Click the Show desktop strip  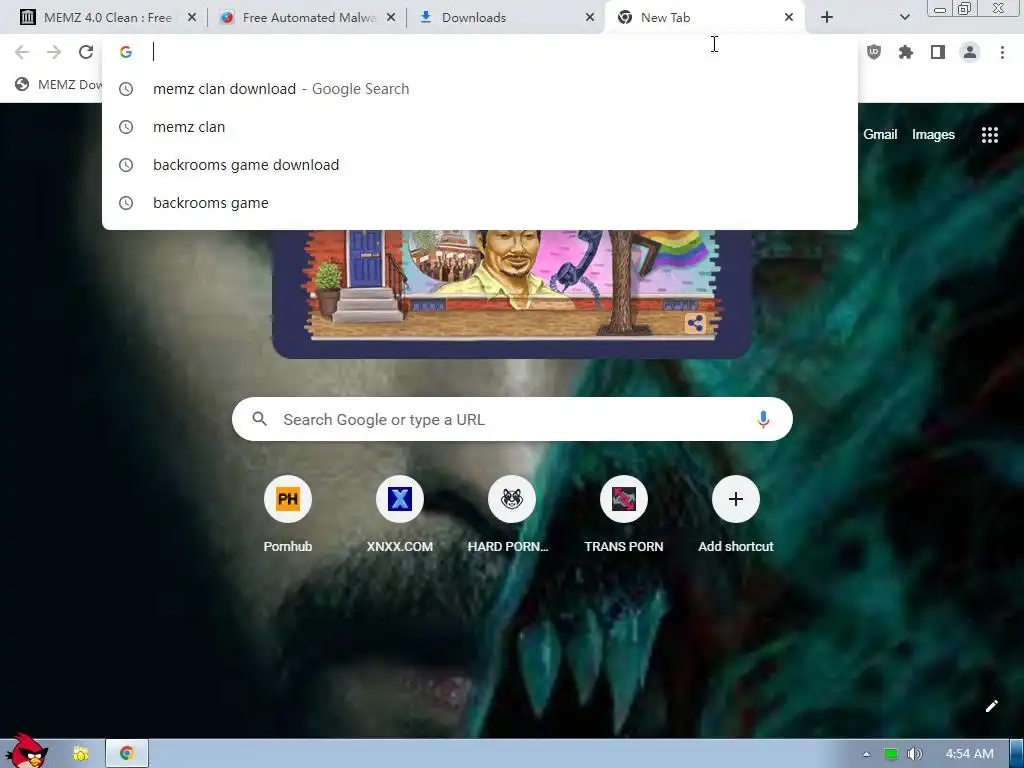1016,754
